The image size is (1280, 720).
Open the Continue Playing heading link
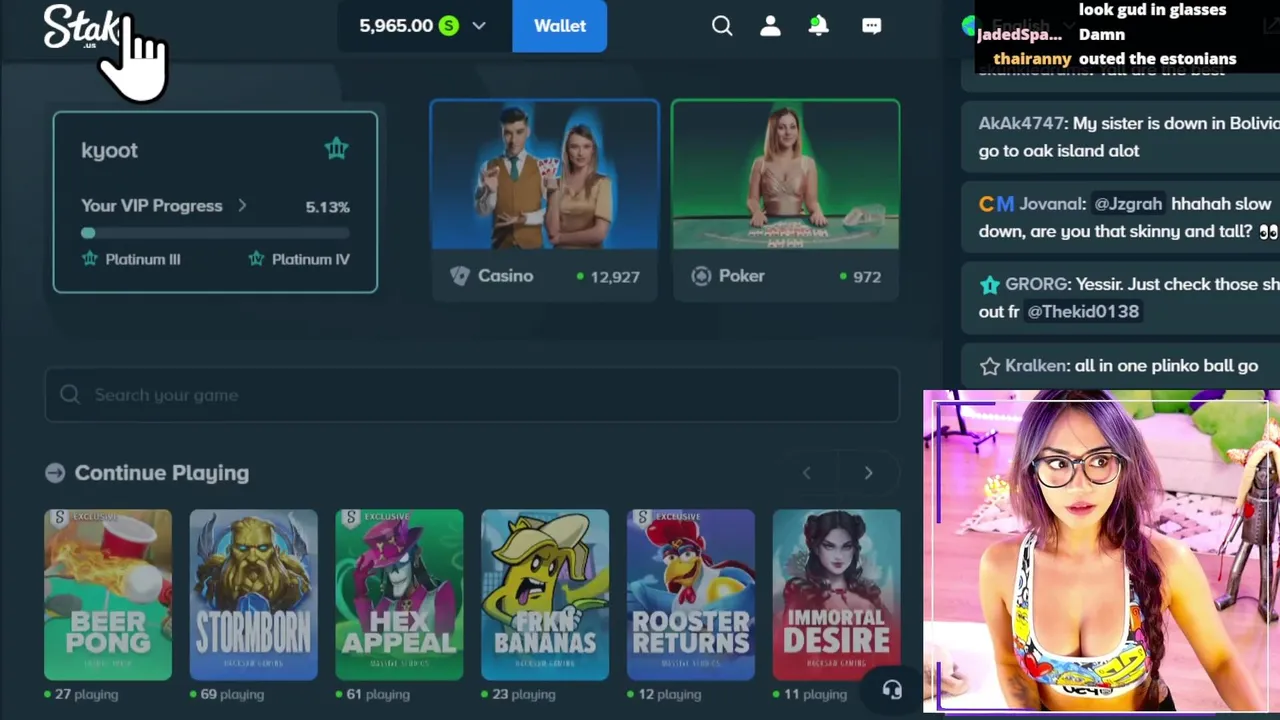pos(161,473)
